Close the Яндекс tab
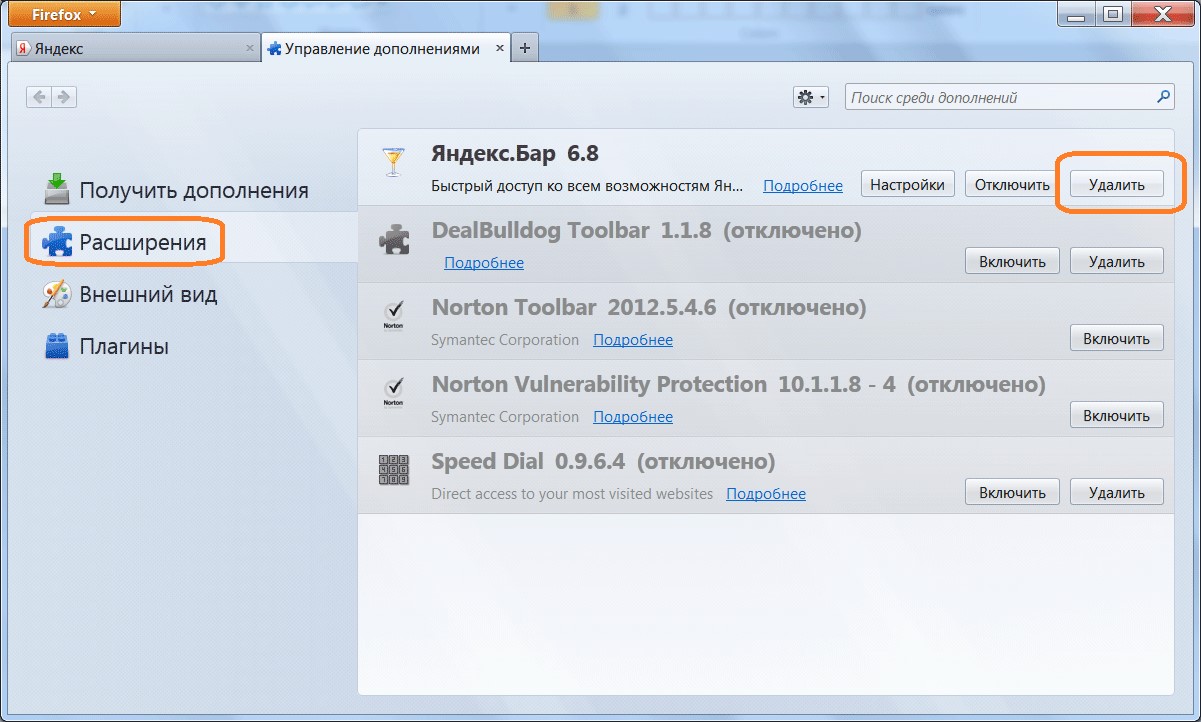 tap(250, 48)
